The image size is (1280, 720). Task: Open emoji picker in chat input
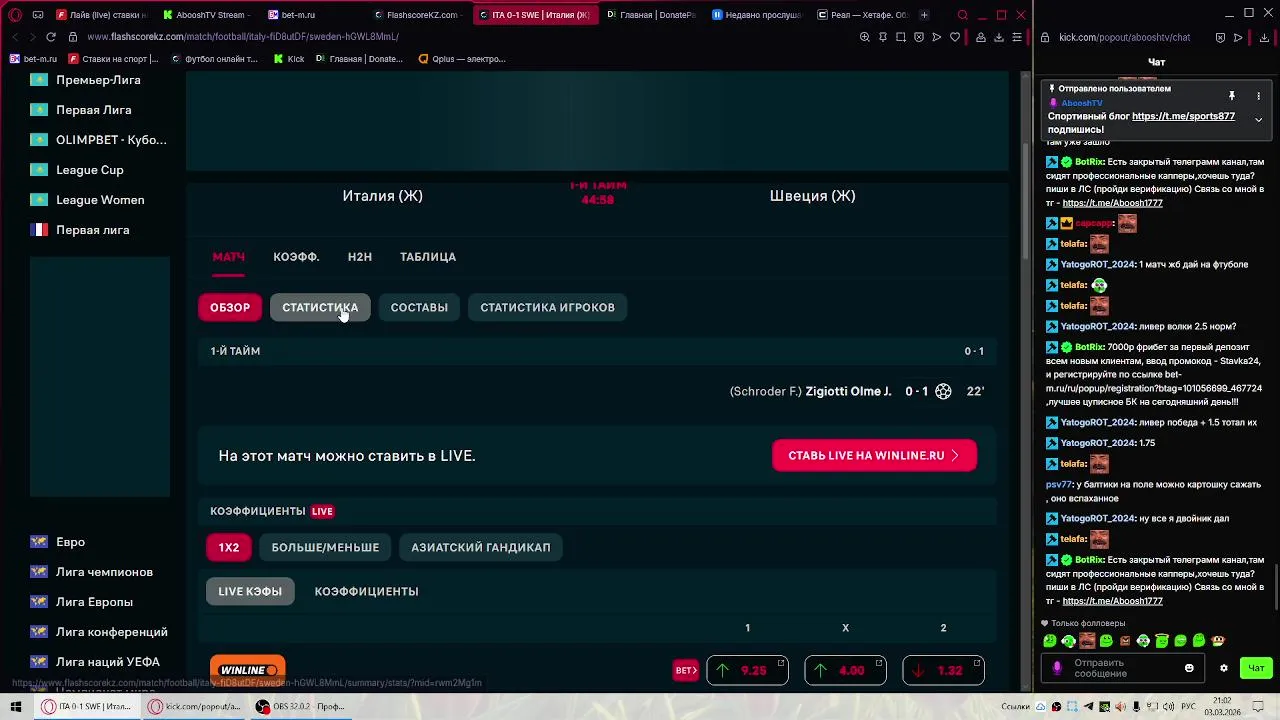click(1189, 668)
